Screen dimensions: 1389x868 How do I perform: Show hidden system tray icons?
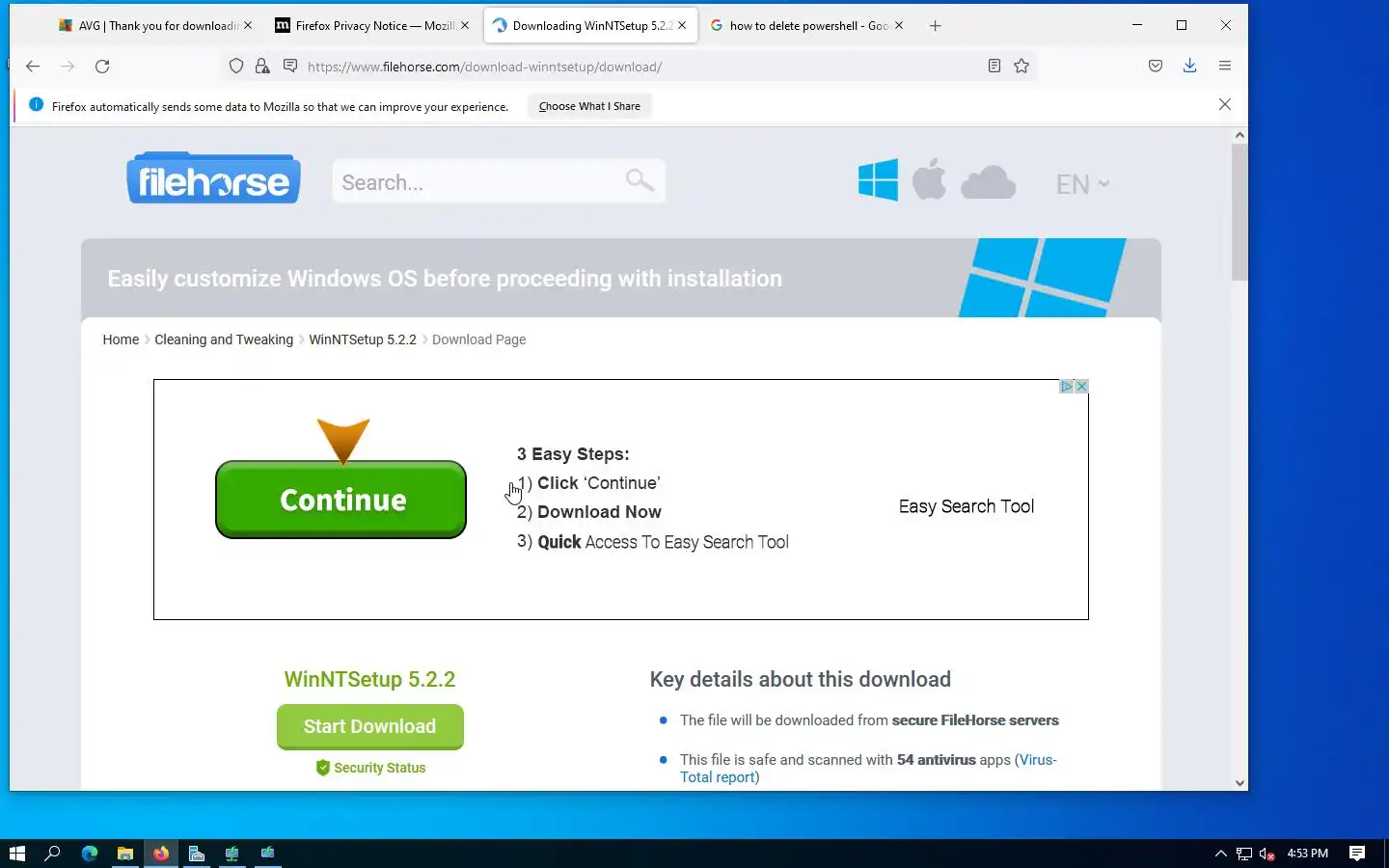click(x=1220, y=854)
